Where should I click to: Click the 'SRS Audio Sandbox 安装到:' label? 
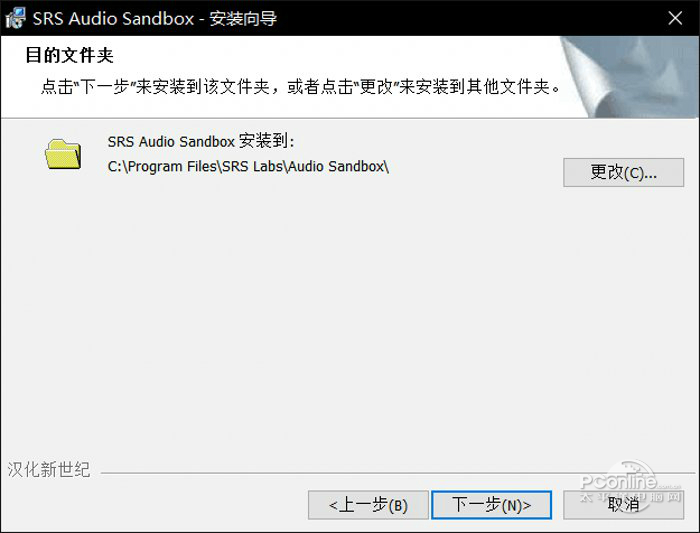click(x=201, y=142)
